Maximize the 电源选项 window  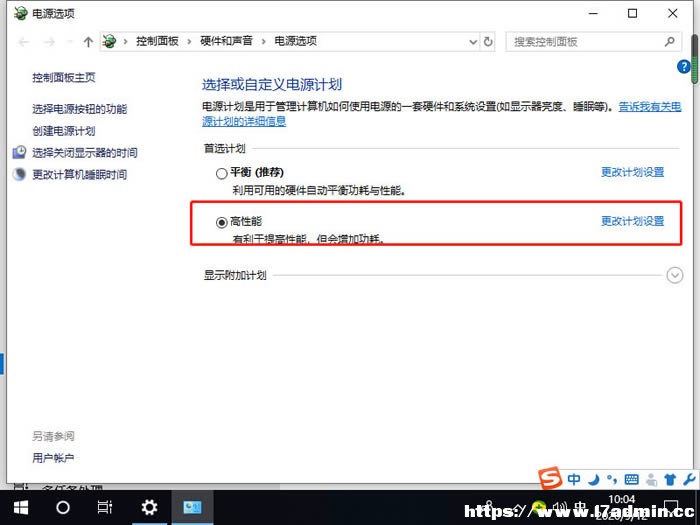[x=632, y=13]
